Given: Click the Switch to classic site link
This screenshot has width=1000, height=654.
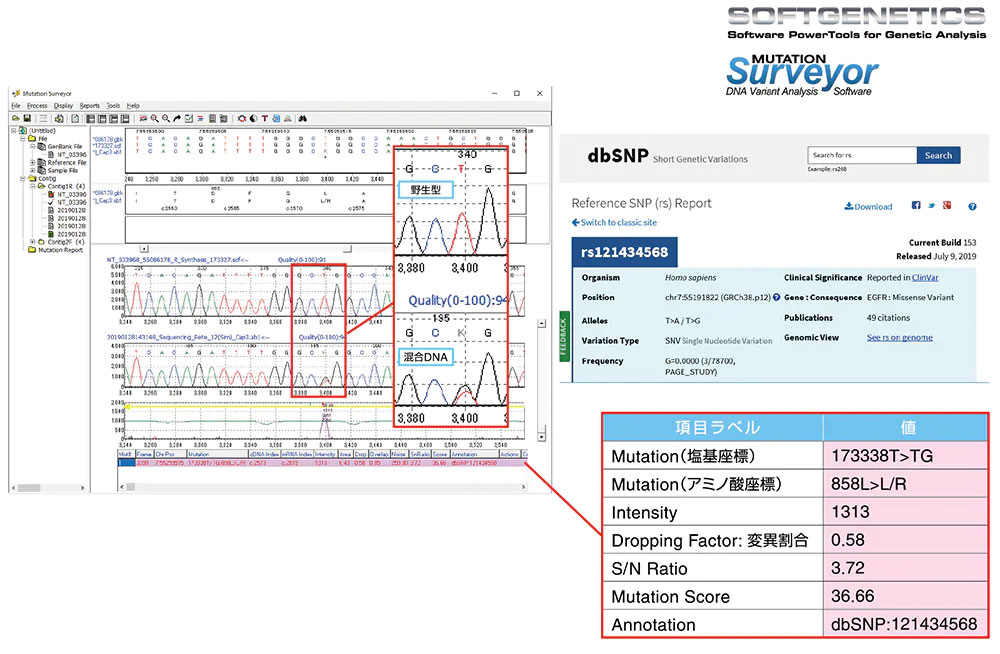Looking at the screenshot, I should pyautogui.click(x=614, y=223).
